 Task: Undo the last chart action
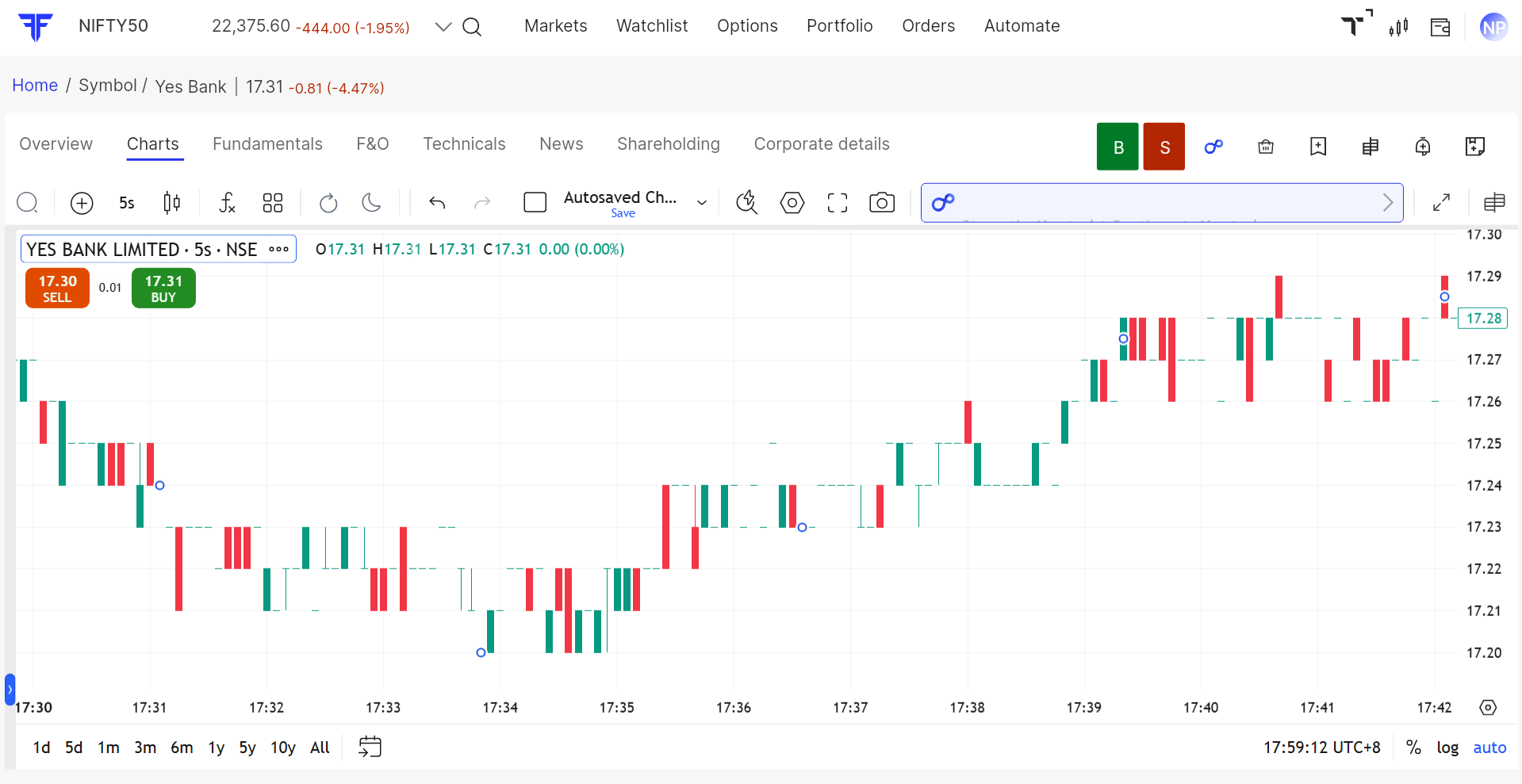(x=437, y=203)
